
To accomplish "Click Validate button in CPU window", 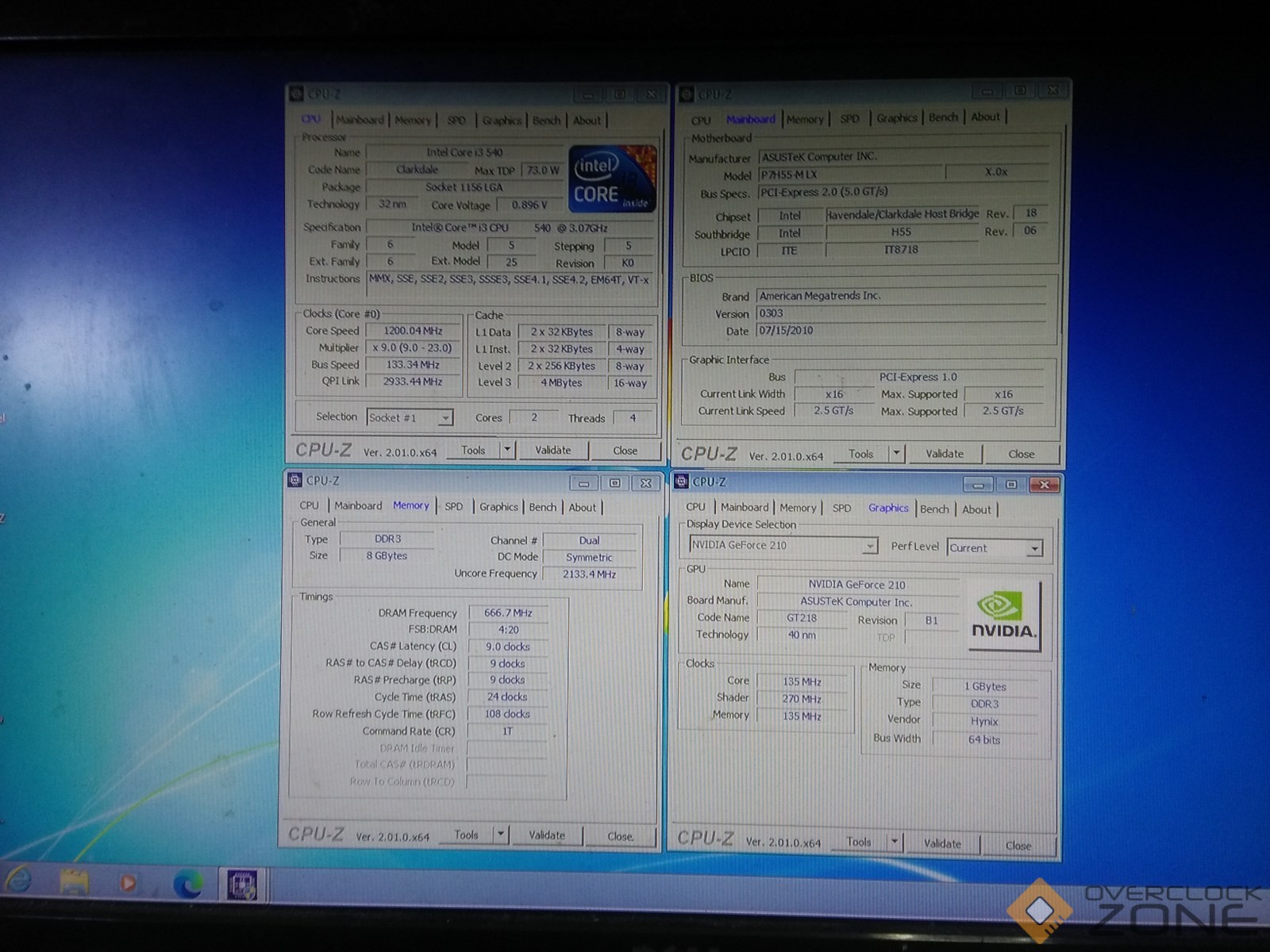I will (552, 450).
